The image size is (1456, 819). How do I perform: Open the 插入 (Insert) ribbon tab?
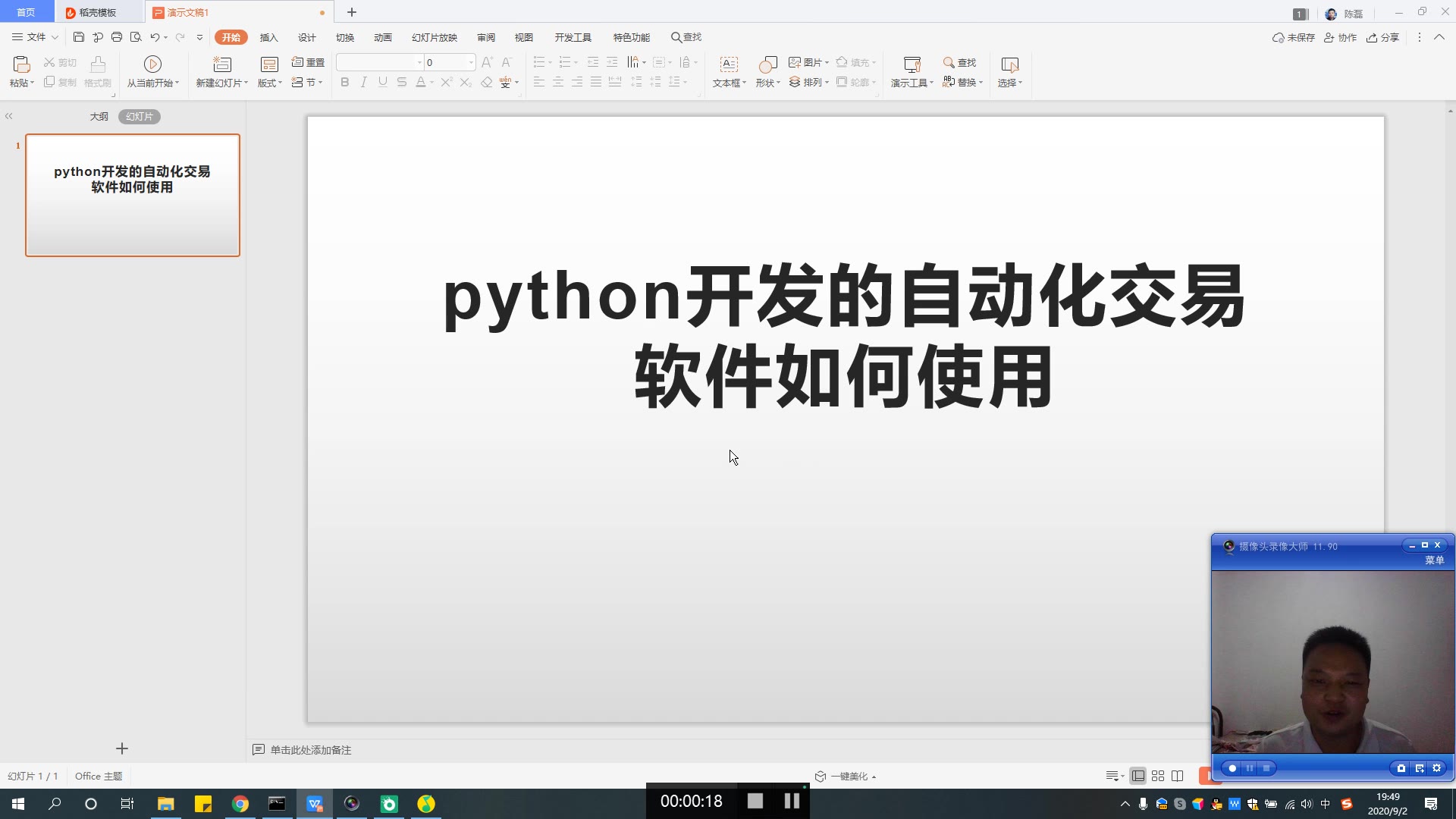click(268, 37)
